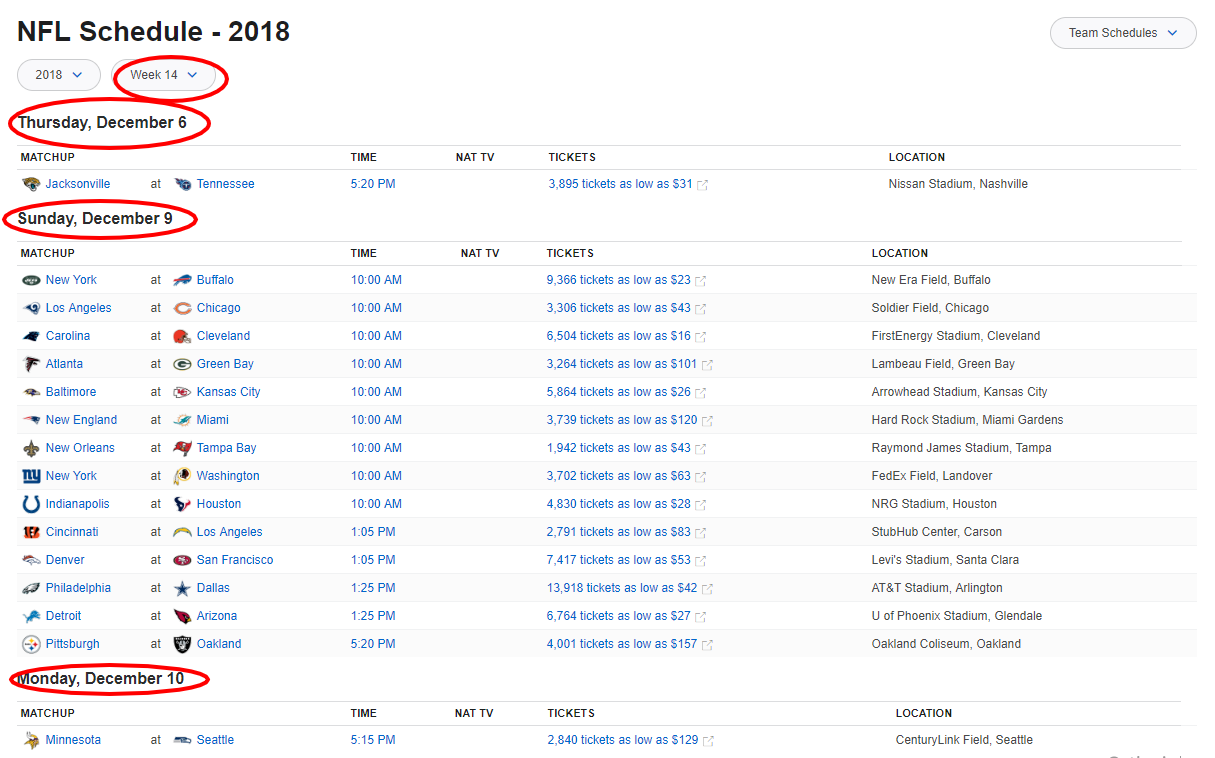
Task: Open external ticket icon for Minnesota game
Action: coord(708,741)
